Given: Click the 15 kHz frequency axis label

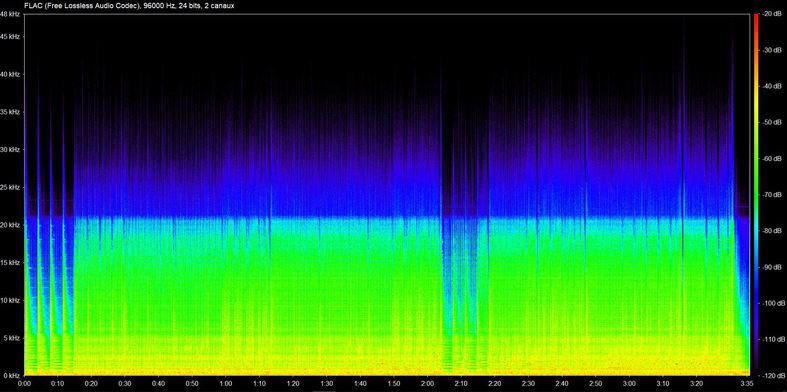Looking at the screenshot, I should pos(10,263).
